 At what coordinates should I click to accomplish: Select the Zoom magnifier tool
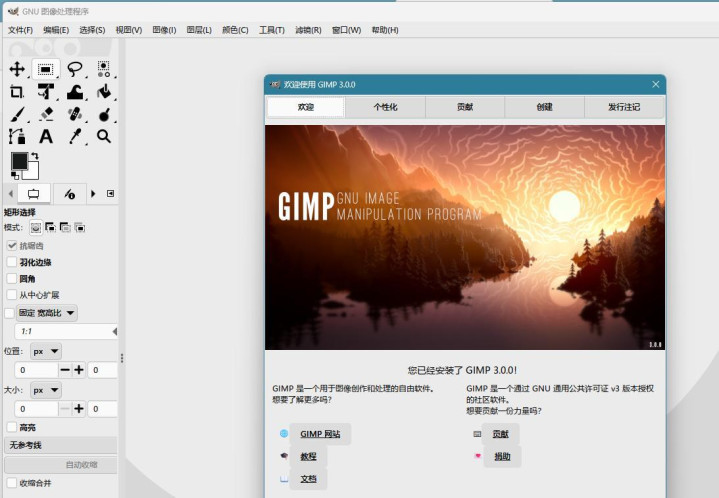(104, 136)
